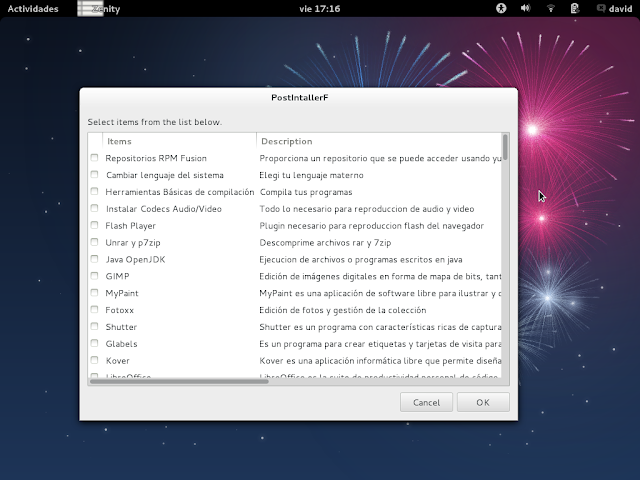
Task: Click description 'Elegi tu lenguaje materno'
Action: [x=311, y=175]
